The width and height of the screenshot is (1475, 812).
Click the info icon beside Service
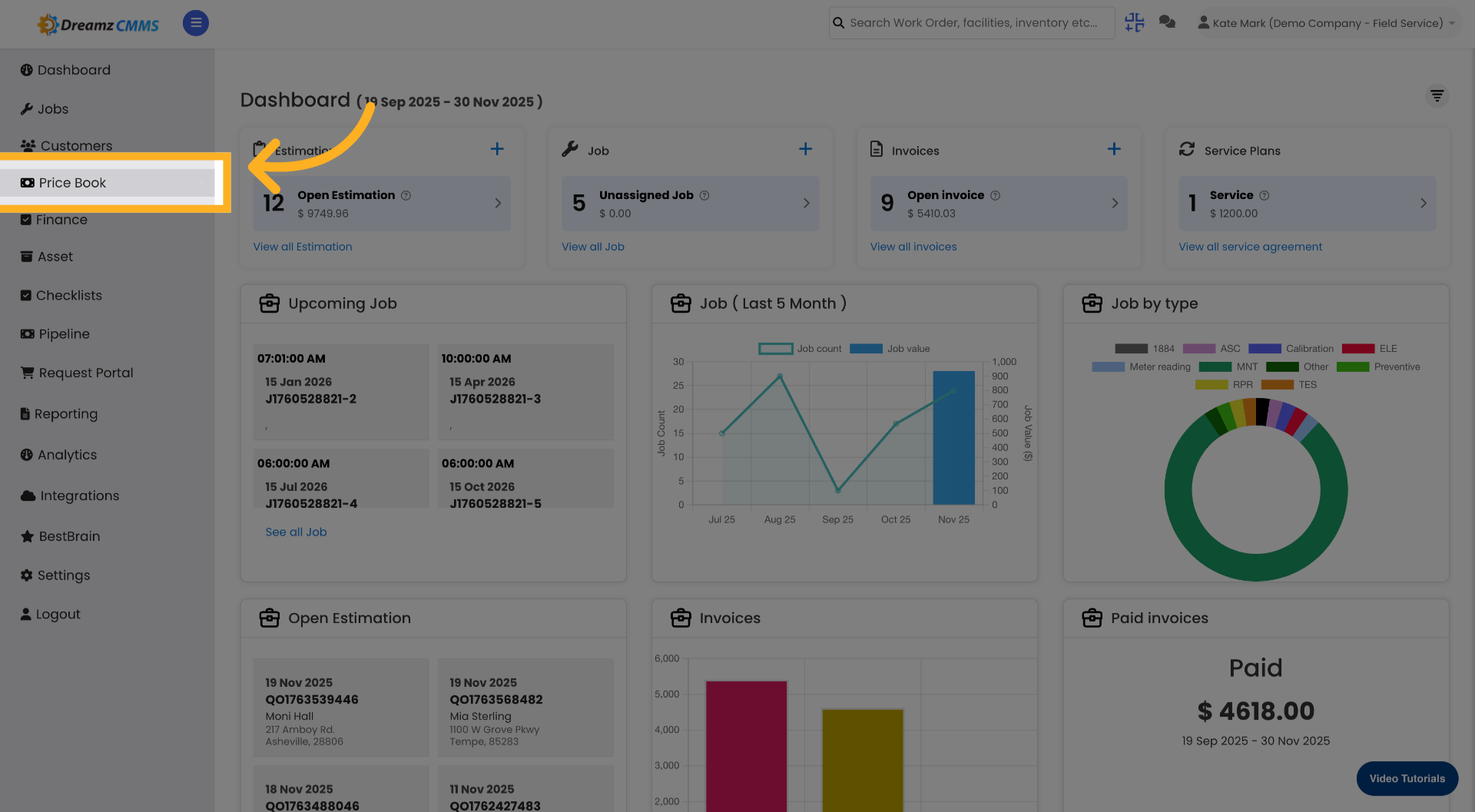click(1265, 196)
